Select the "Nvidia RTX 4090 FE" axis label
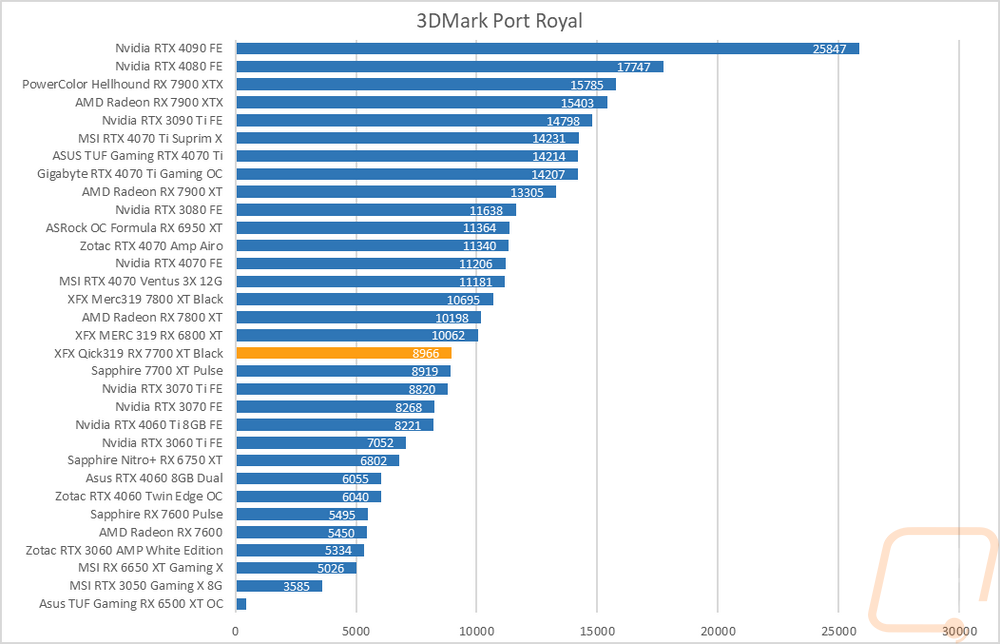The width and height of the screenshot is (1000, 644). coord(169,48)
